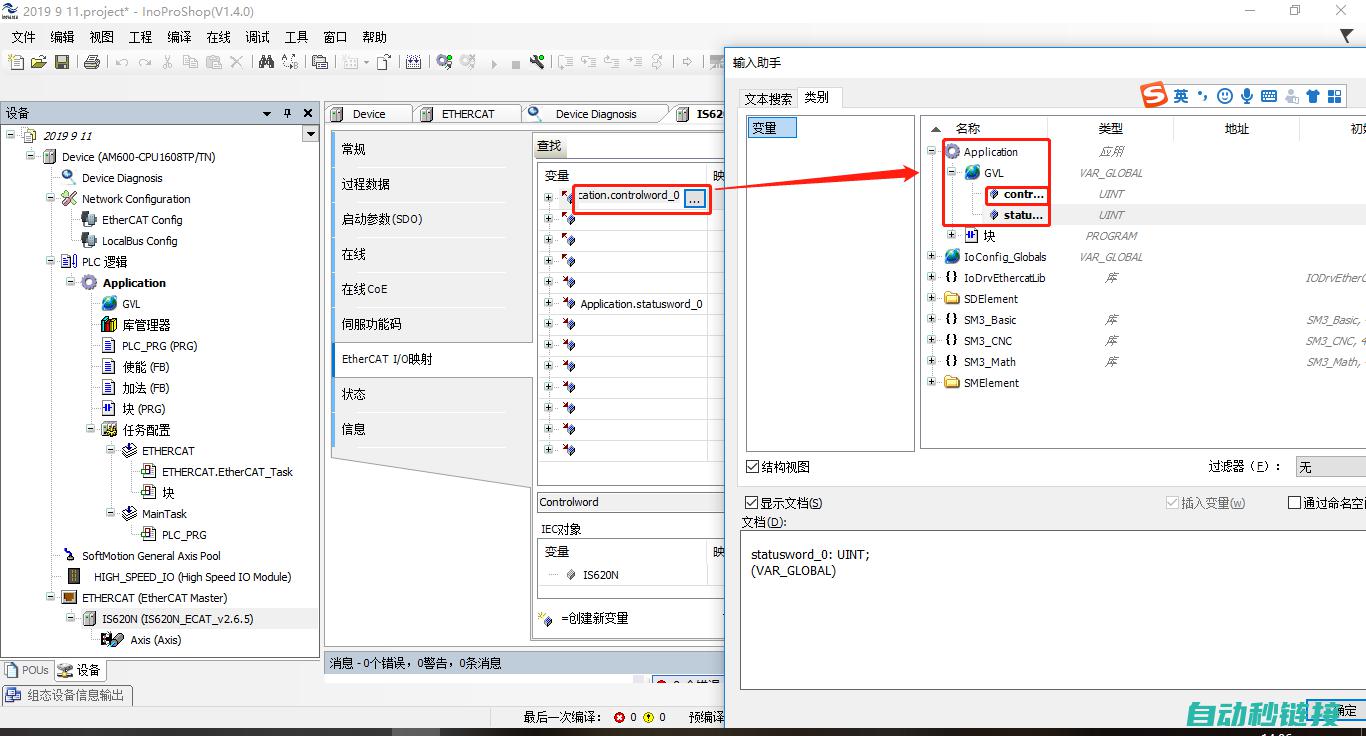
Task: Click the ... browse button for controlword
Action: [695, 199]
